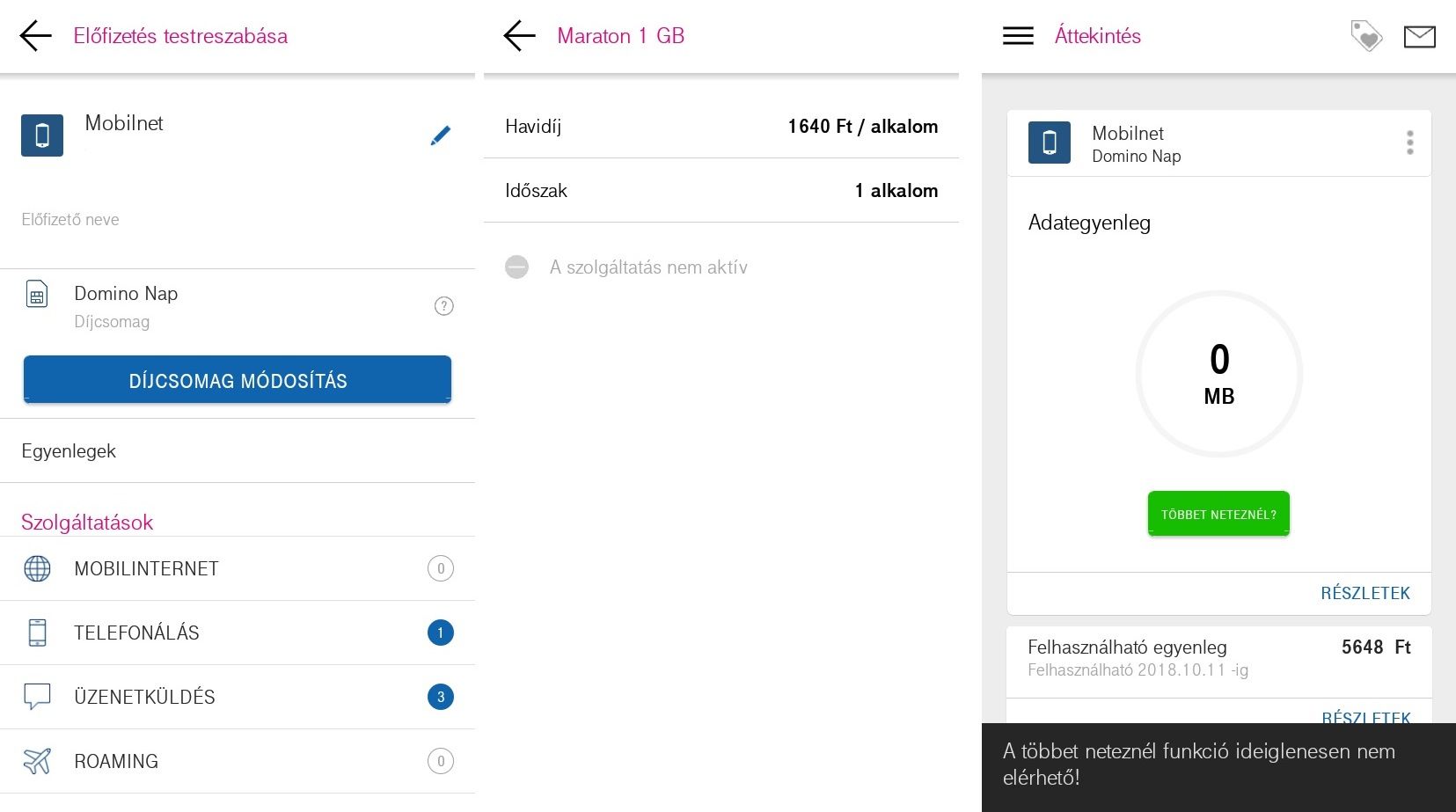
Task: Open the Mobilnet card three-dot menu
Action: coord(1409,143)
